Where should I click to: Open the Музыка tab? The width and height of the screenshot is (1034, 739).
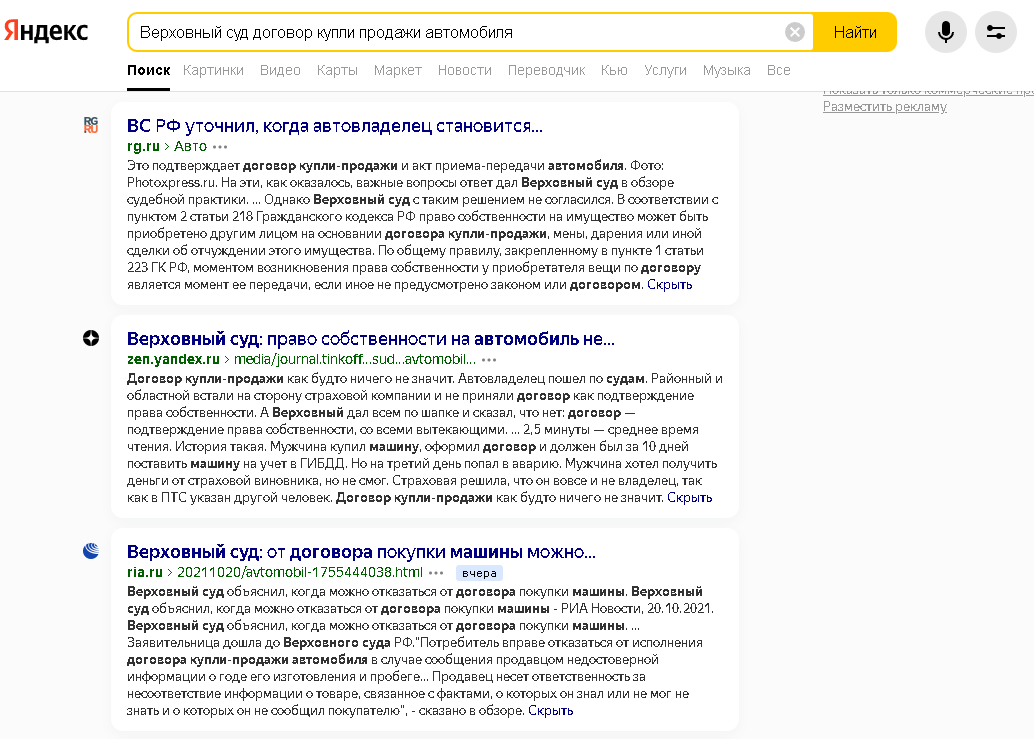coord(726,70)
